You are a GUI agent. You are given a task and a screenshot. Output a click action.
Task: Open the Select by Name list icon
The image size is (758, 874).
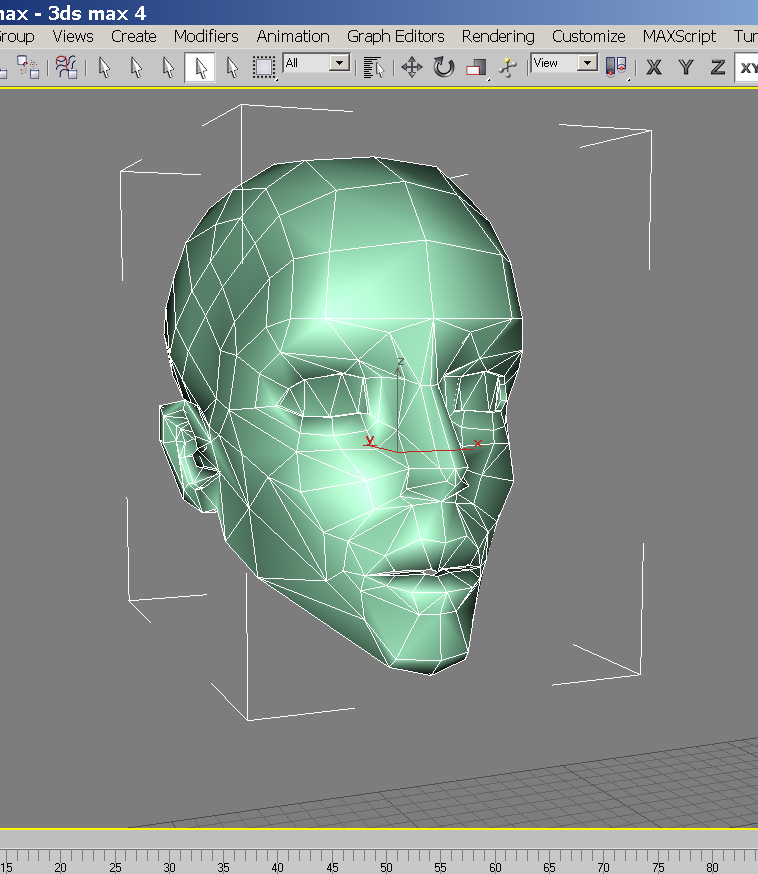point(374,67)
